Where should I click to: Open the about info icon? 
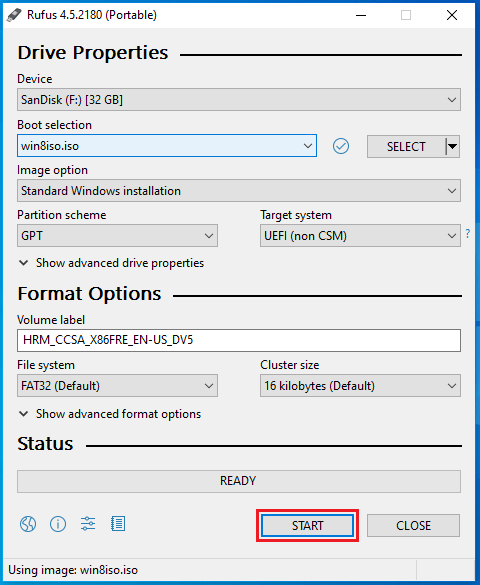click(x=58, y=524)
